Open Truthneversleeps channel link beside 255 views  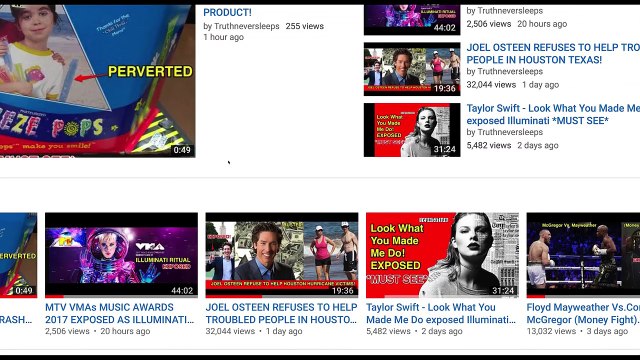coord(247,26)
